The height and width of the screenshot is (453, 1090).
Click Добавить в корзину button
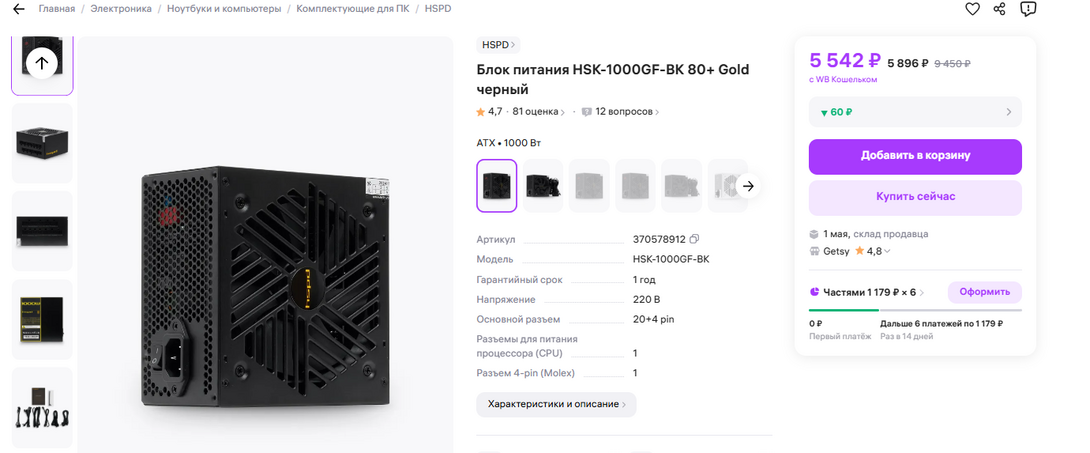tap(914, 156)
